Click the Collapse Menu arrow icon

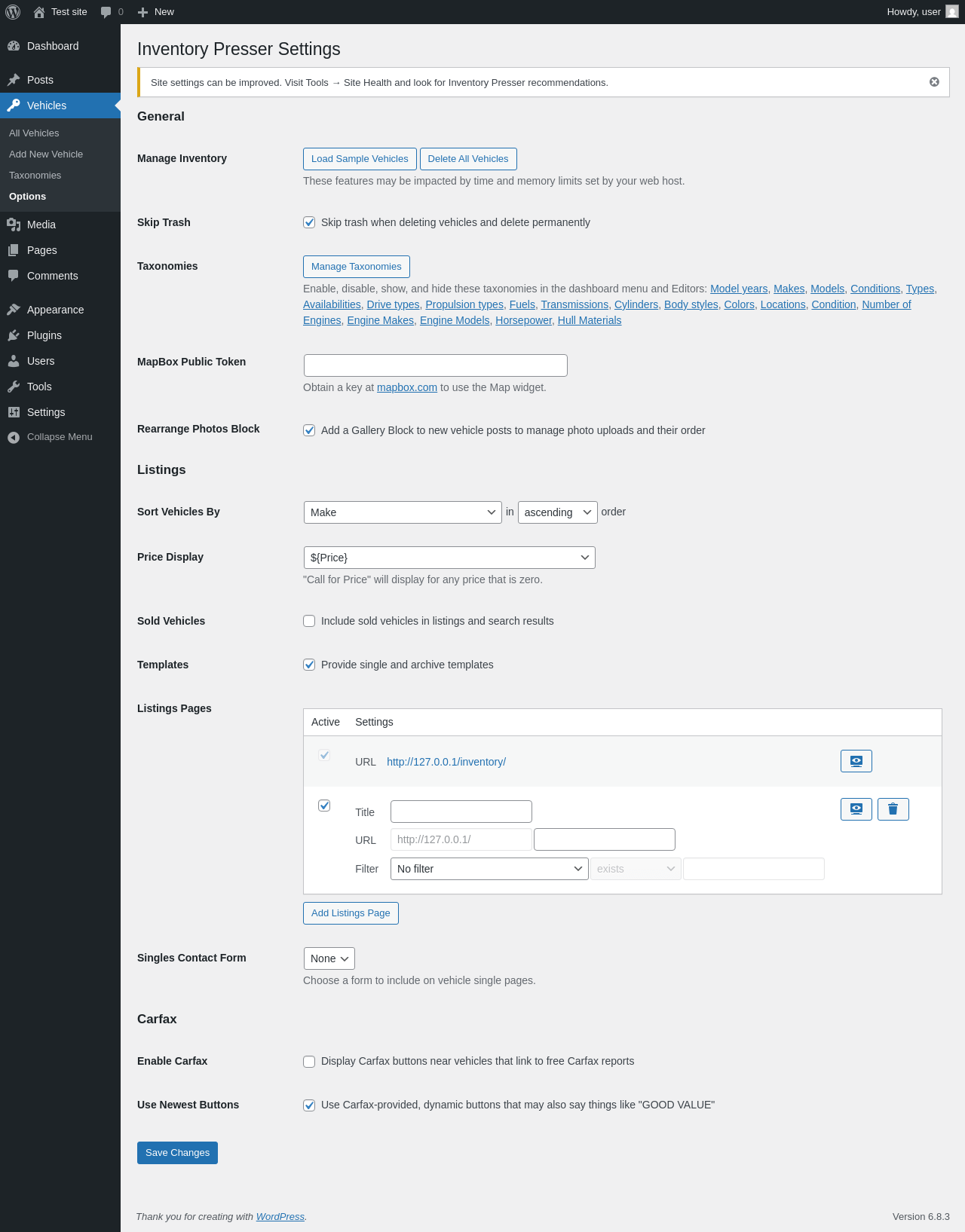pos(14,437)
